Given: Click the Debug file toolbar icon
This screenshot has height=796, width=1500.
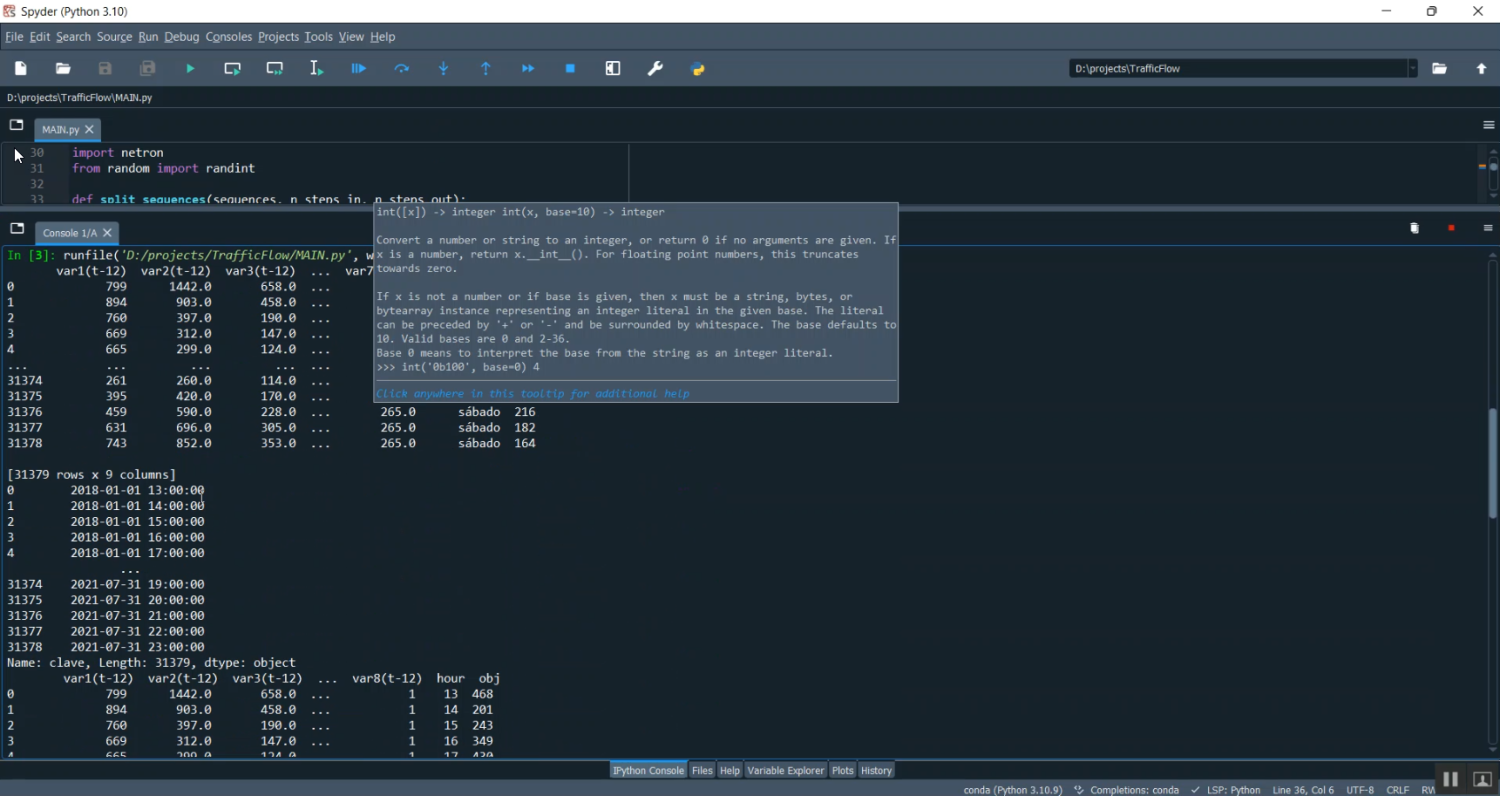Looking at the screenshot, I should (359, 69).
